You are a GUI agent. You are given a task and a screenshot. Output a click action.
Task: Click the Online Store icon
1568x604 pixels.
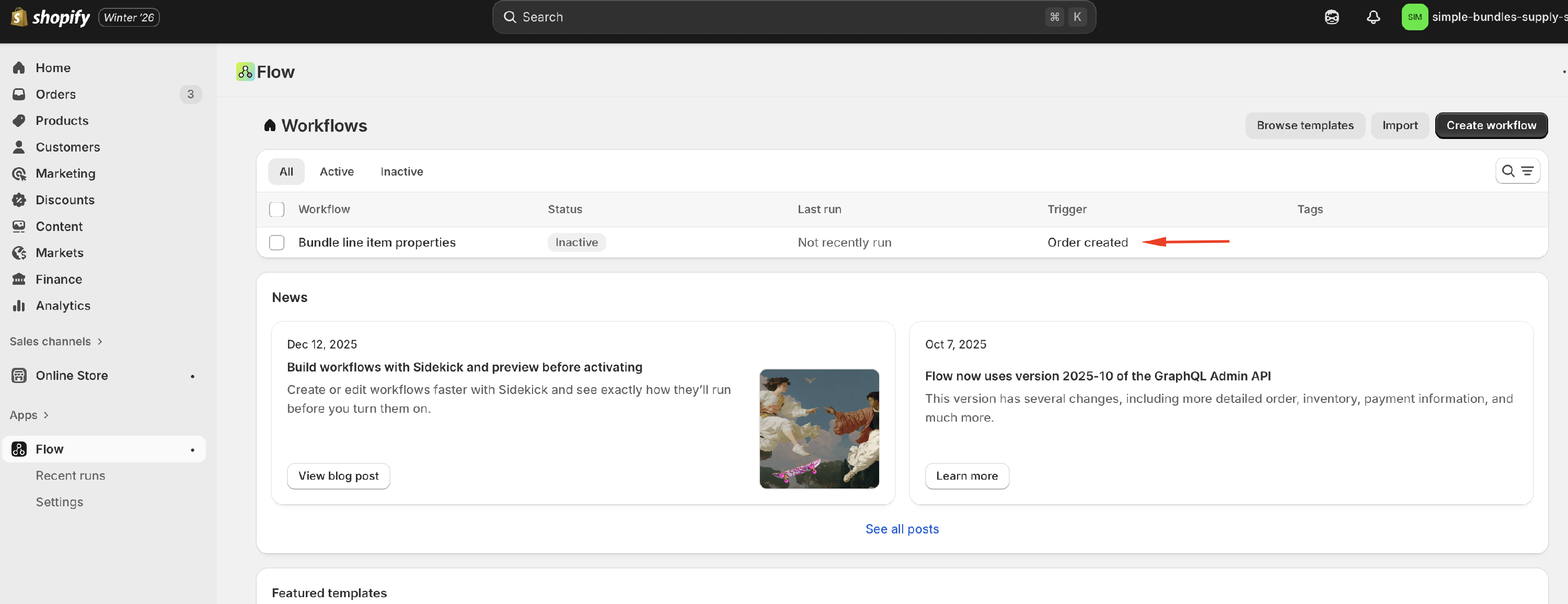pos(19,375)
